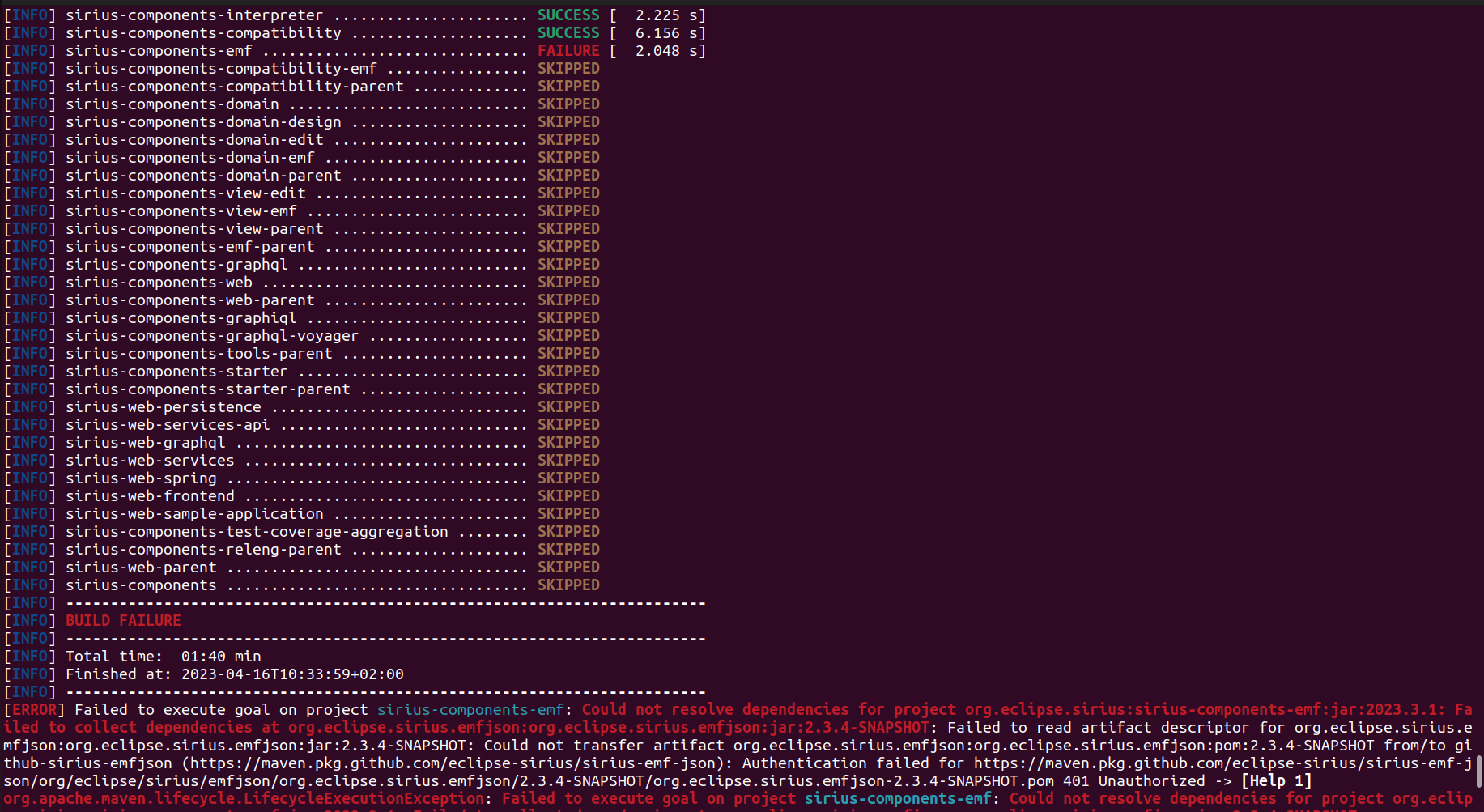Click the 'Could not transfer artifact' message
The width and height of the screenshot is (1484, 812).
point(603,746)
